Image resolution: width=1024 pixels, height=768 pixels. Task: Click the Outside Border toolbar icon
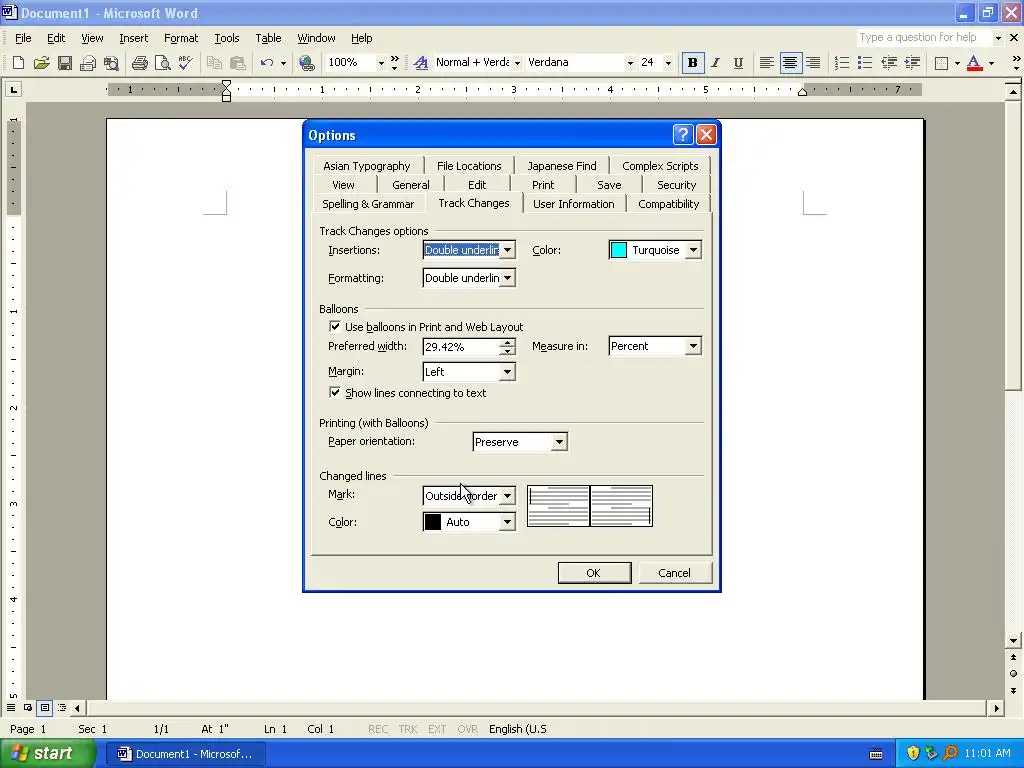[941, 63]
